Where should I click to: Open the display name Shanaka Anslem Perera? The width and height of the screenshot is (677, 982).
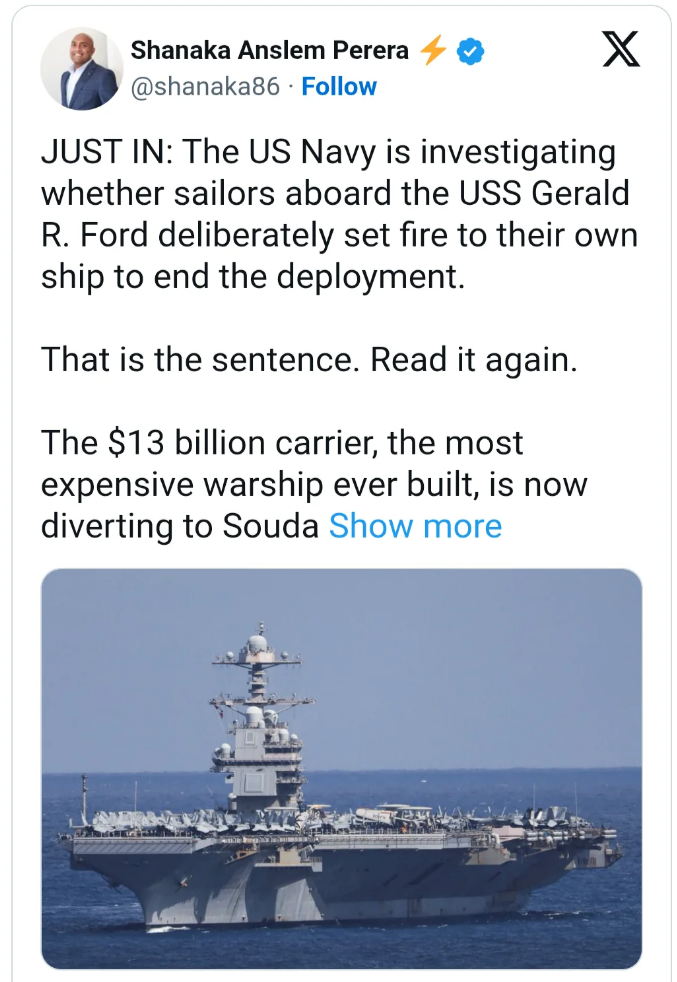pos(270,49)
